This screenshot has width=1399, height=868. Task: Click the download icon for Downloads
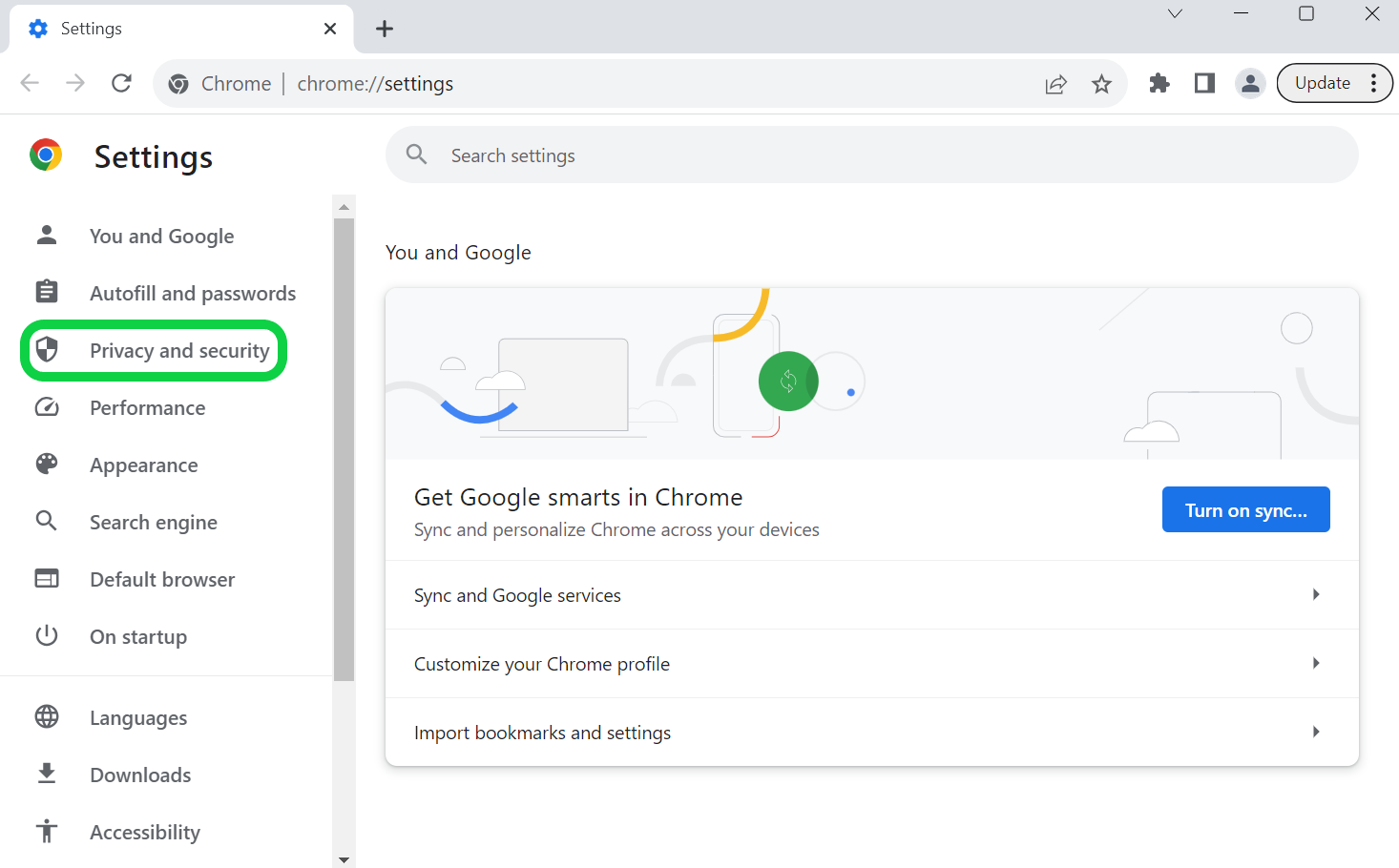[47, 774]
